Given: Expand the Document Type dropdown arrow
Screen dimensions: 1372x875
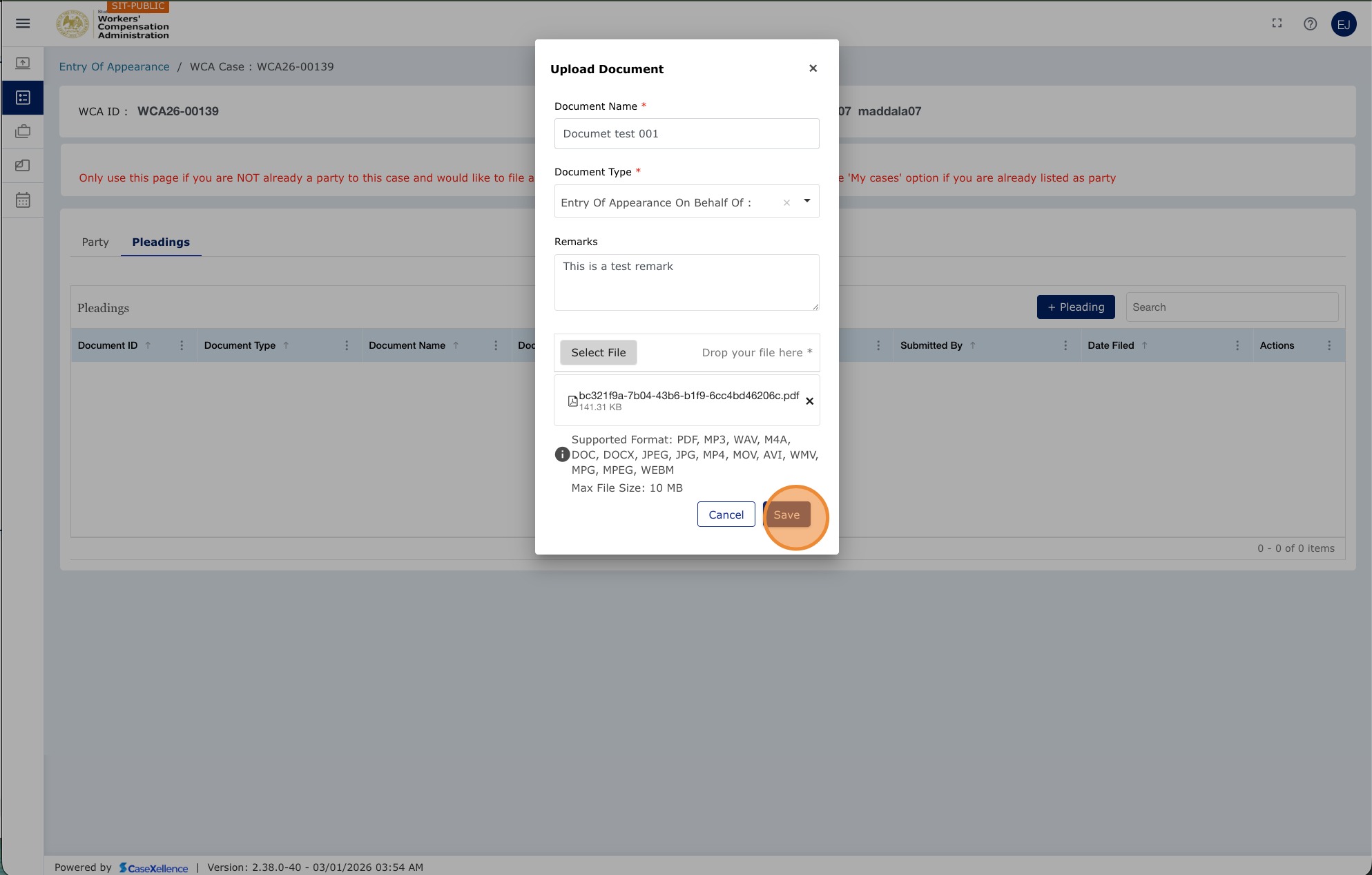Looking at the screenshot, I should tap(806, 201).
